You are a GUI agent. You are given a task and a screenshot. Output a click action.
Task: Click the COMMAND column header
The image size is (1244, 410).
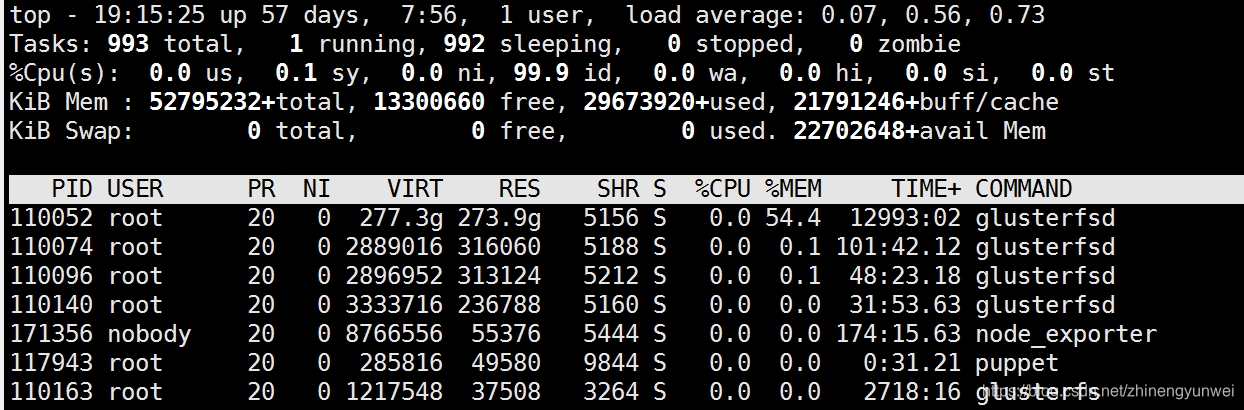[x=1024, y=189]
